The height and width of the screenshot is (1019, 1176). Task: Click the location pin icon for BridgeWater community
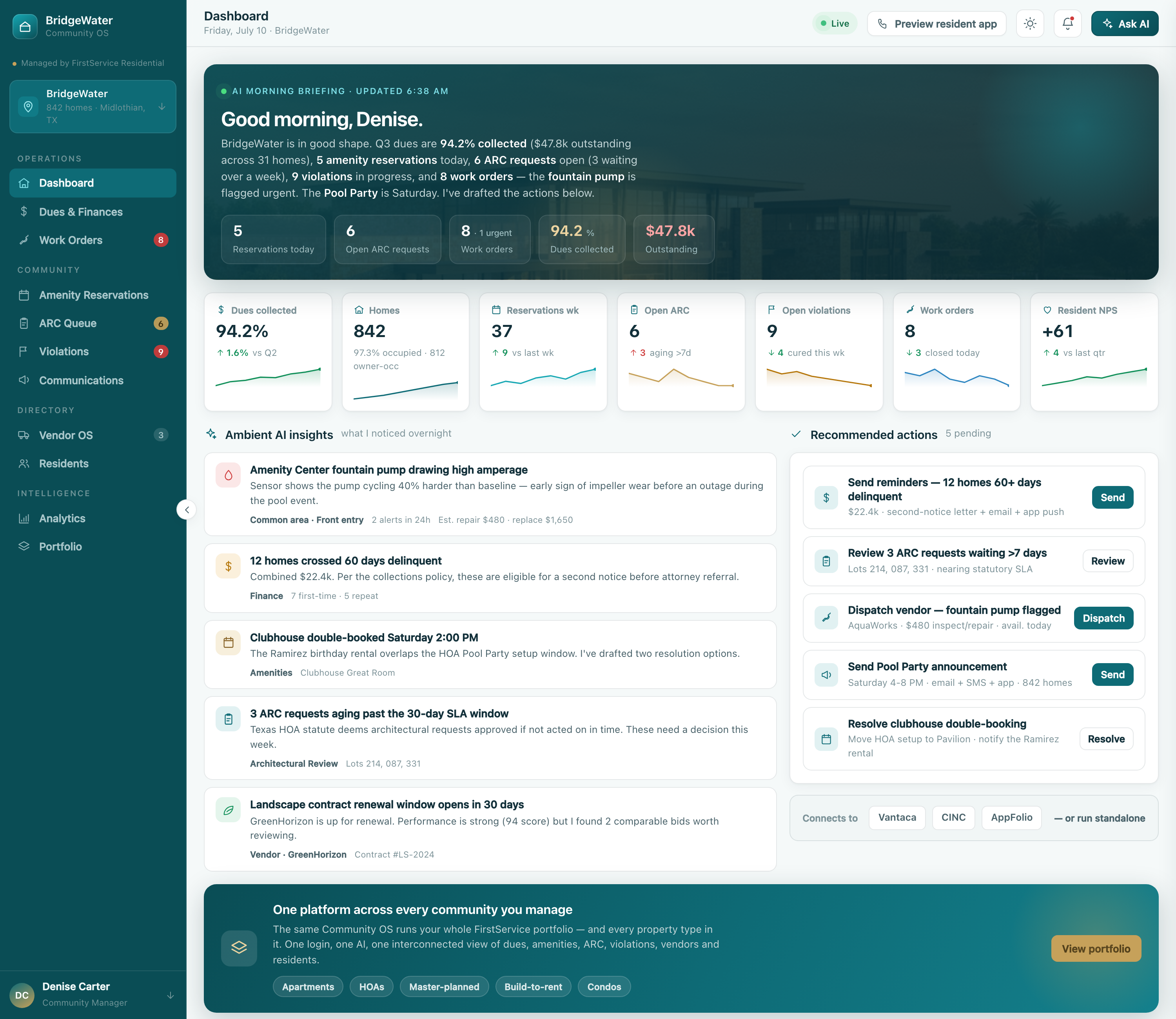point(28,106)
